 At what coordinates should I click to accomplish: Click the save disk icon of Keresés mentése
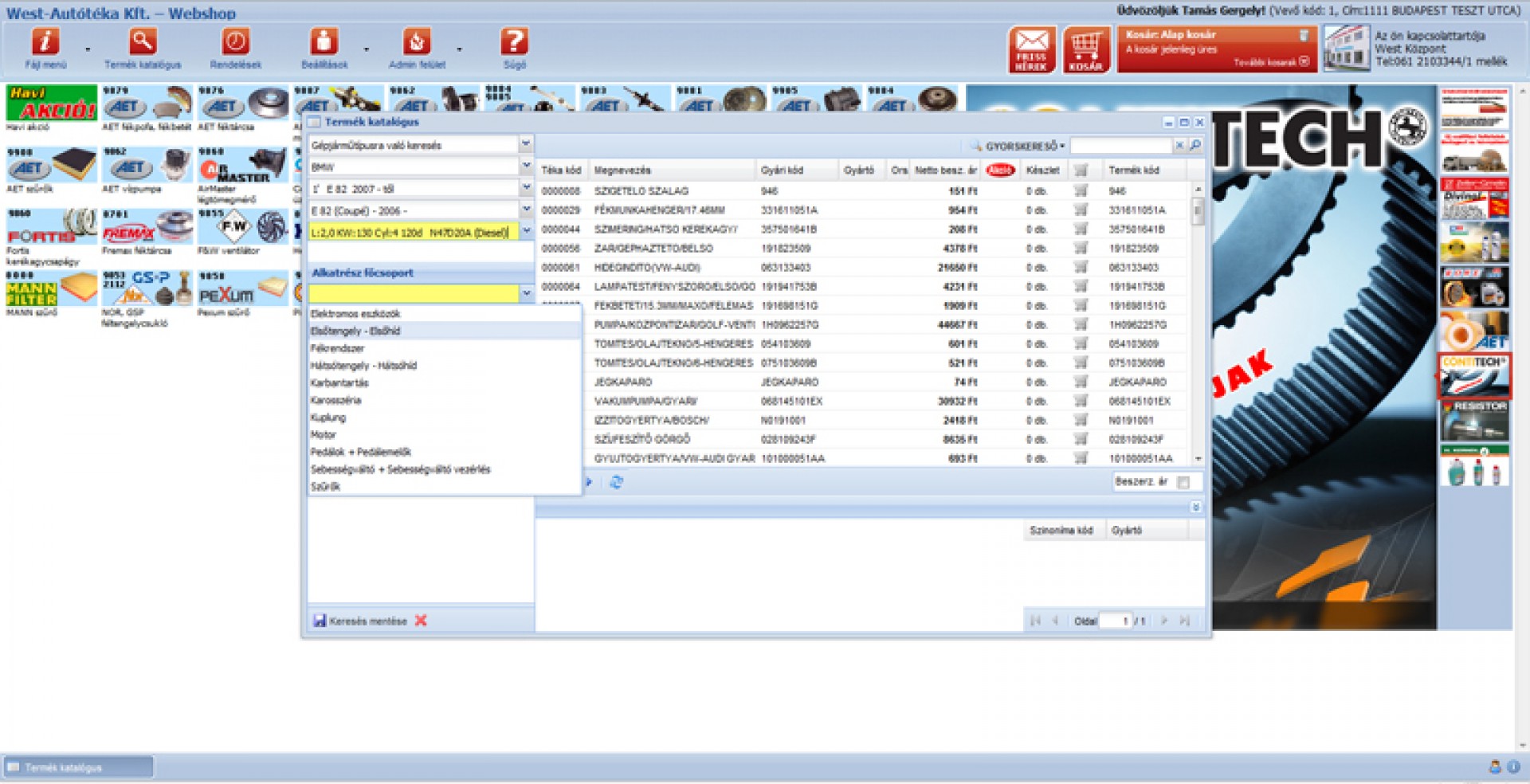[320, 621]
